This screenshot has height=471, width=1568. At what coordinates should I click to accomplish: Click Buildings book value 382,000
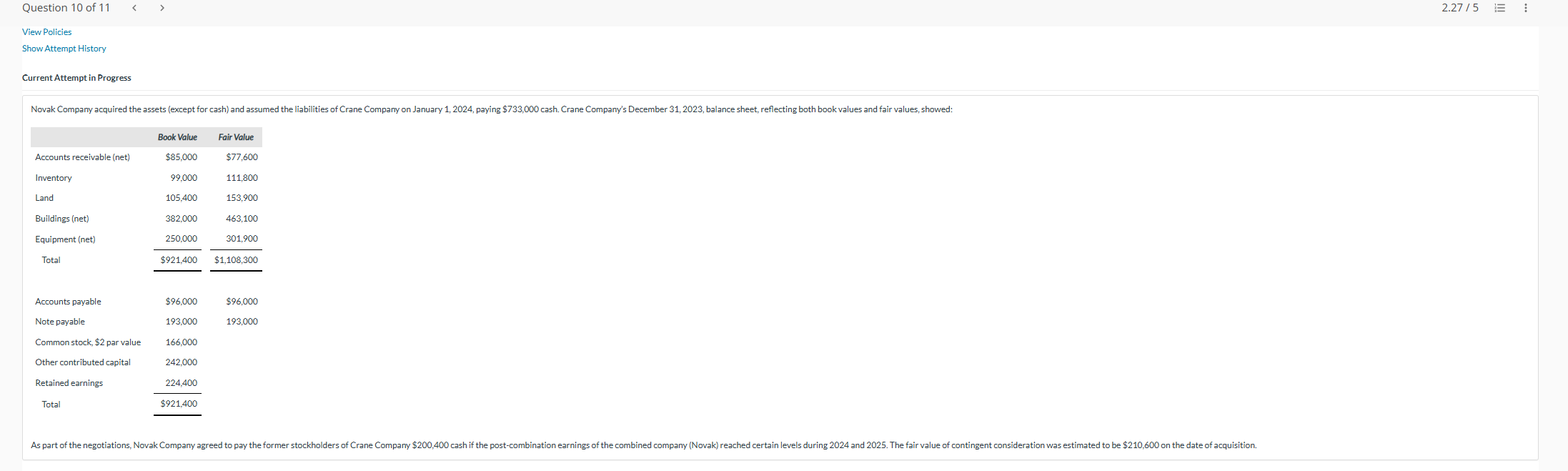(182, 219)
